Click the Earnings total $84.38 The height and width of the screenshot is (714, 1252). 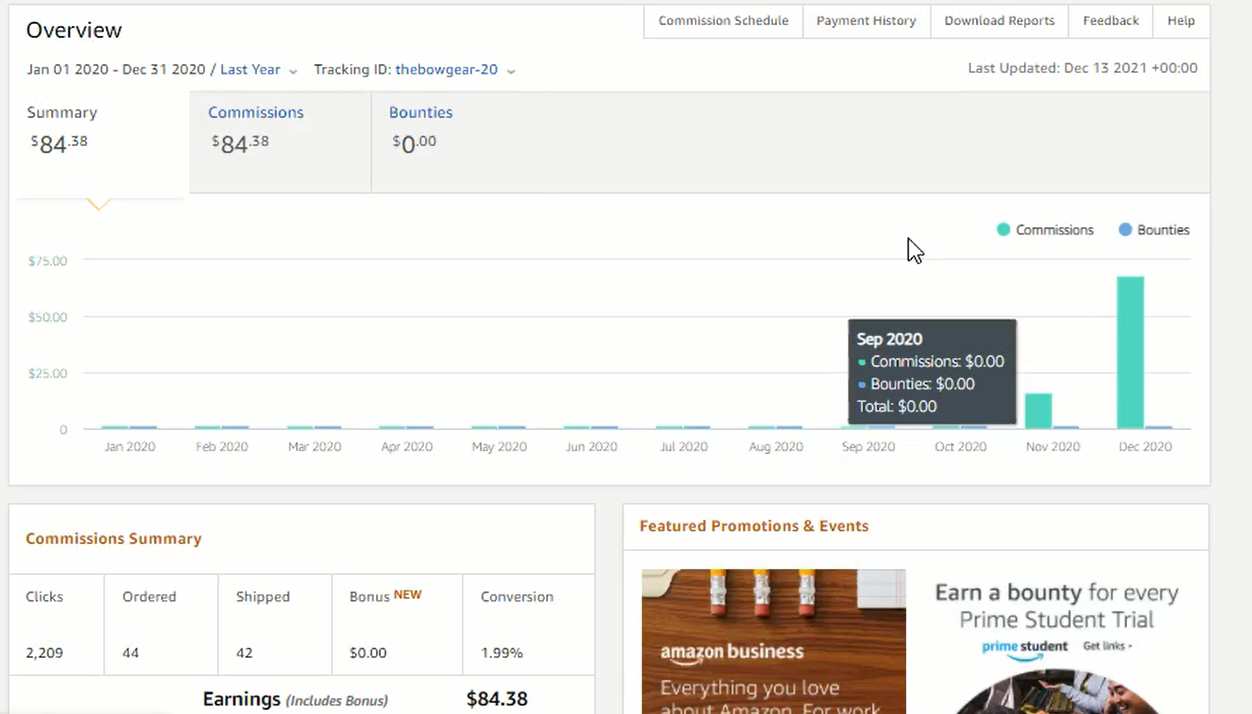click(497, 699)
